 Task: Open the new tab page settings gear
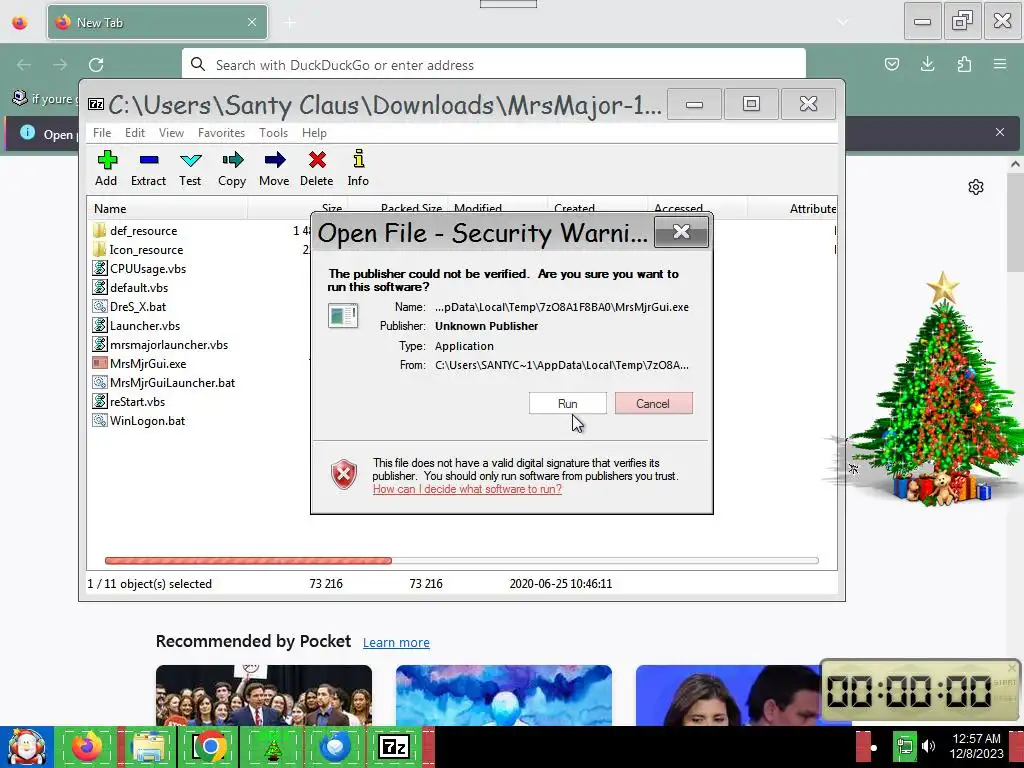coord(976,187)
